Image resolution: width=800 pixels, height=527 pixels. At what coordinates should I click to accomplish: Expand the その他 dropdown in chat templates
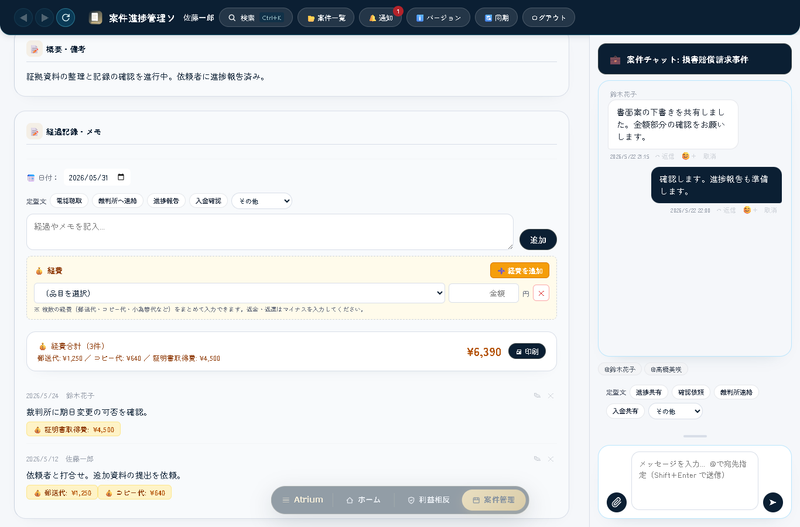tap(675, 411)
